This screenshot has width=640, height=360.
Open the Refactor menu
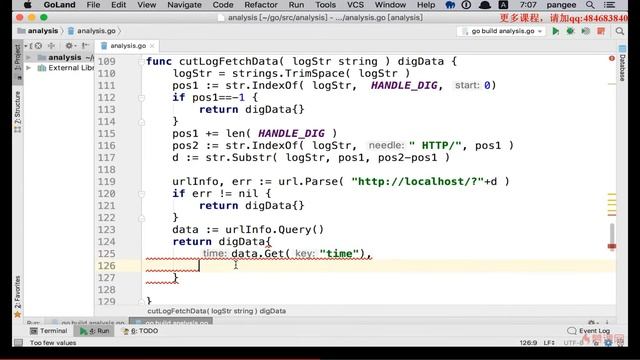261,5
